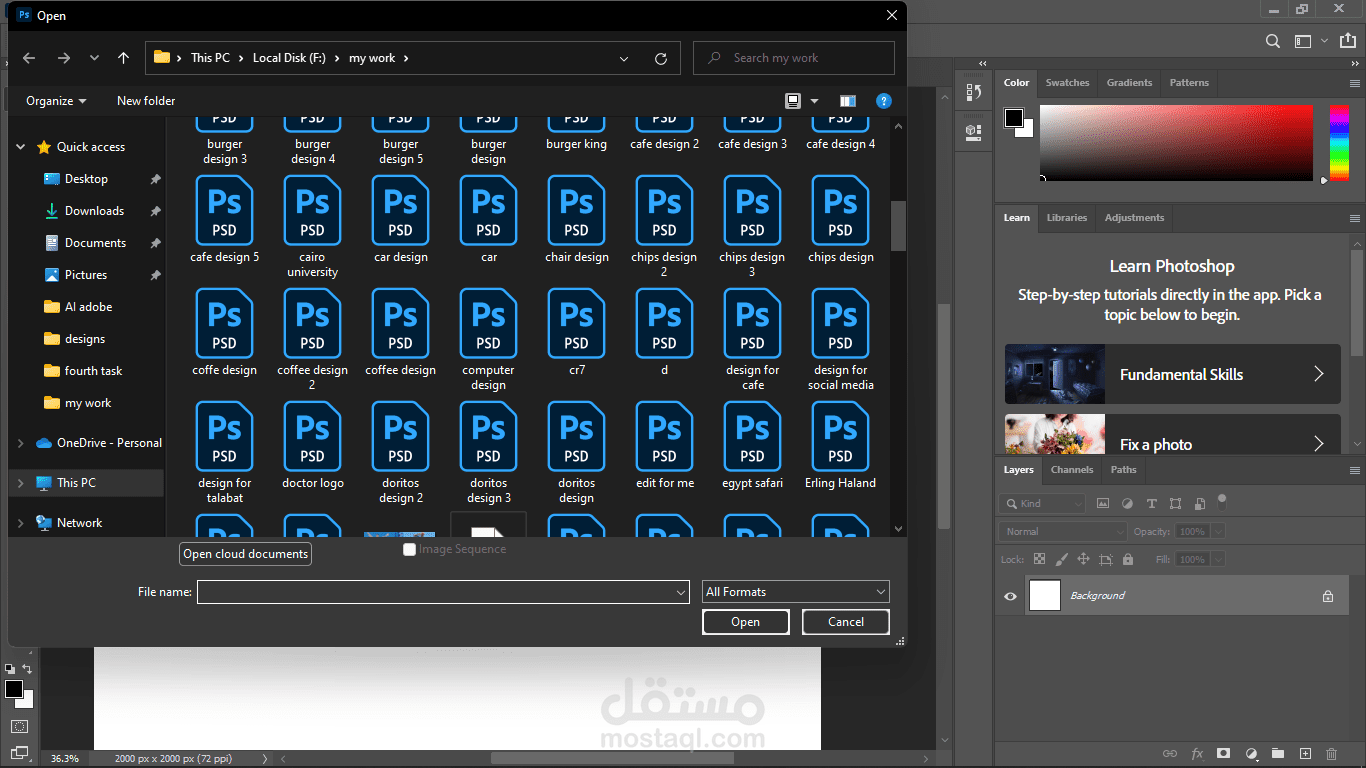
Task: Switch to the Gradients tab
Action: 1129,83
